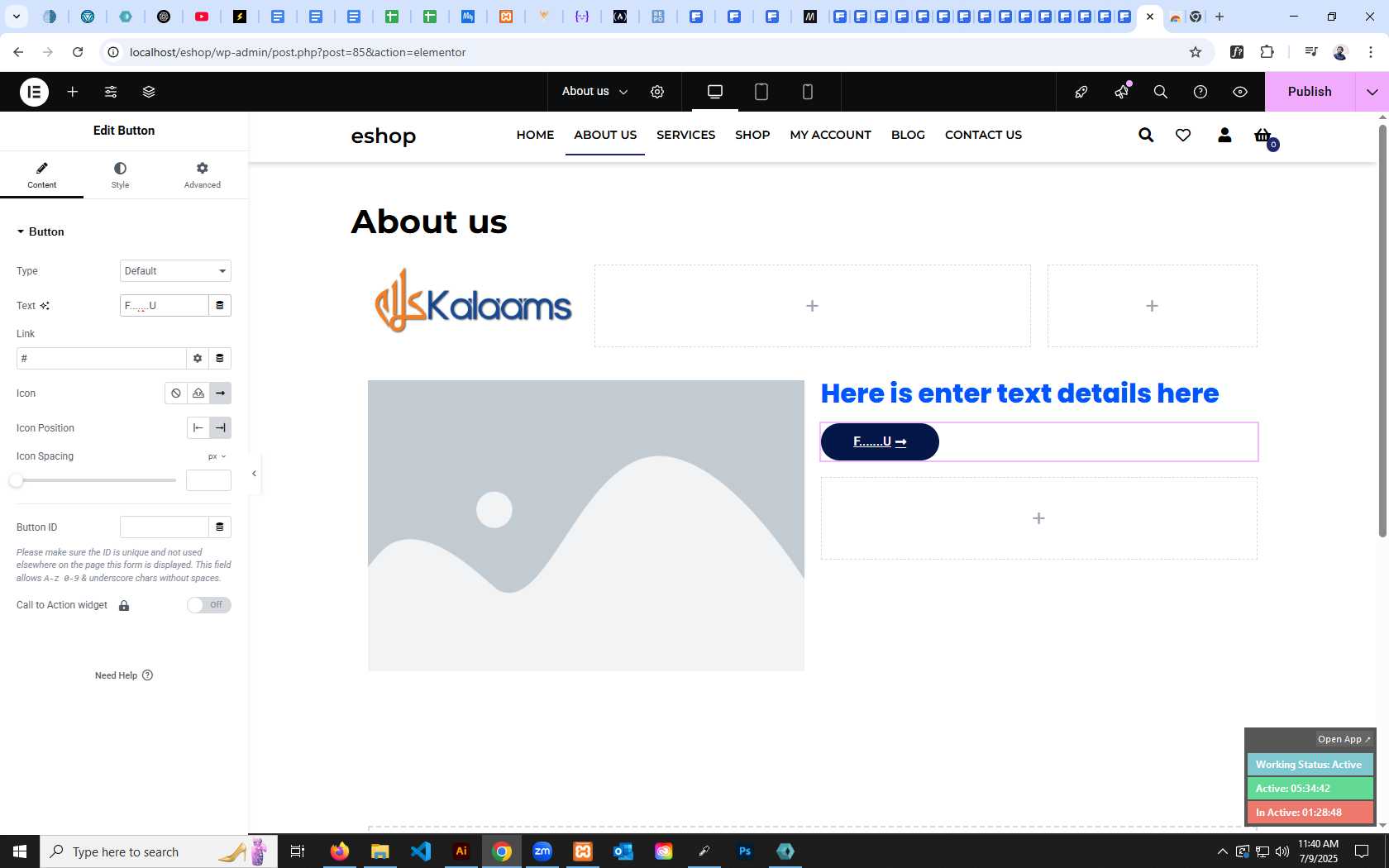Click the Need Help link

click(x=124, y=675)
